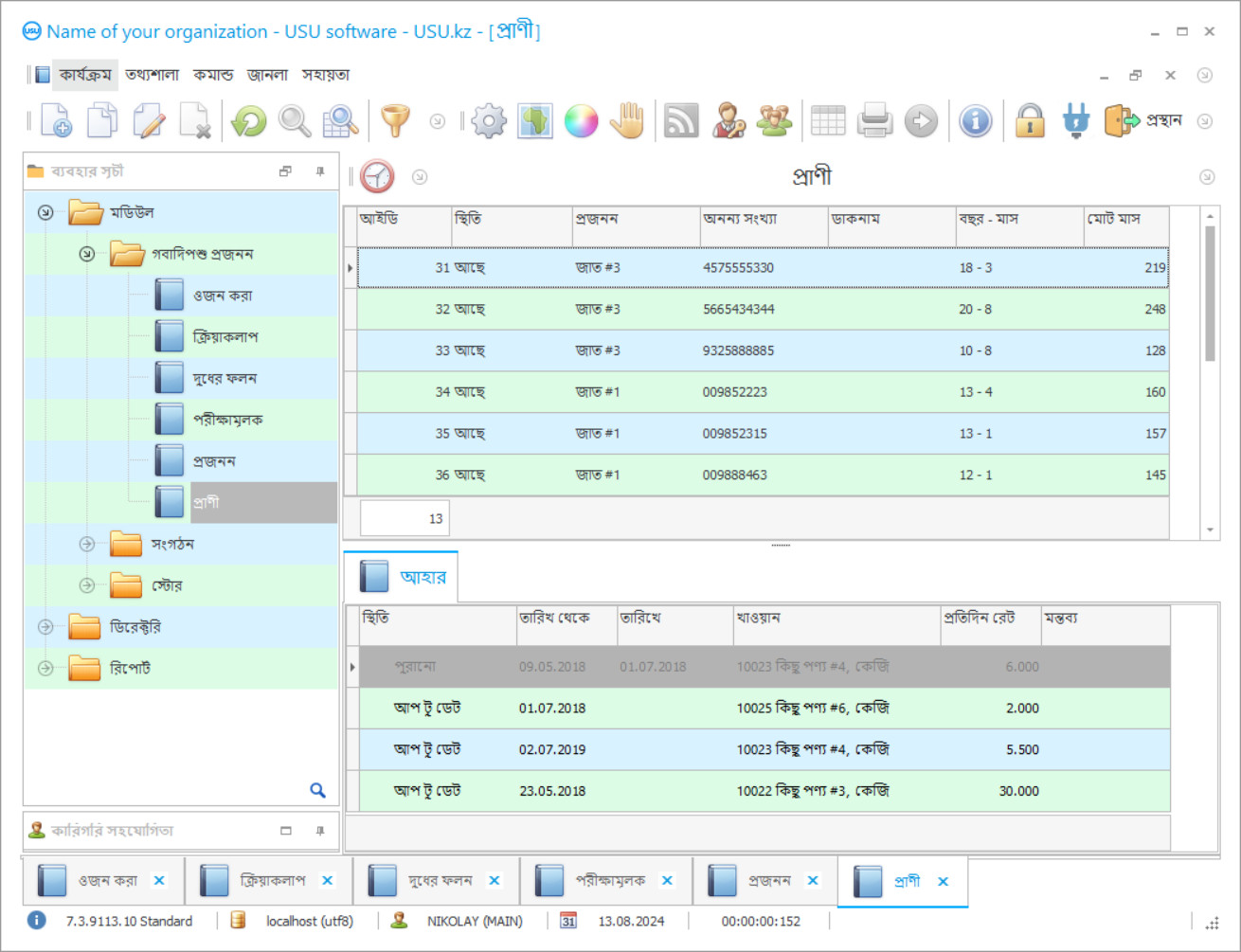Click the প্রস্থান exit button
The height and width of the screenshot is (952, 1241).
[1144, 121]
